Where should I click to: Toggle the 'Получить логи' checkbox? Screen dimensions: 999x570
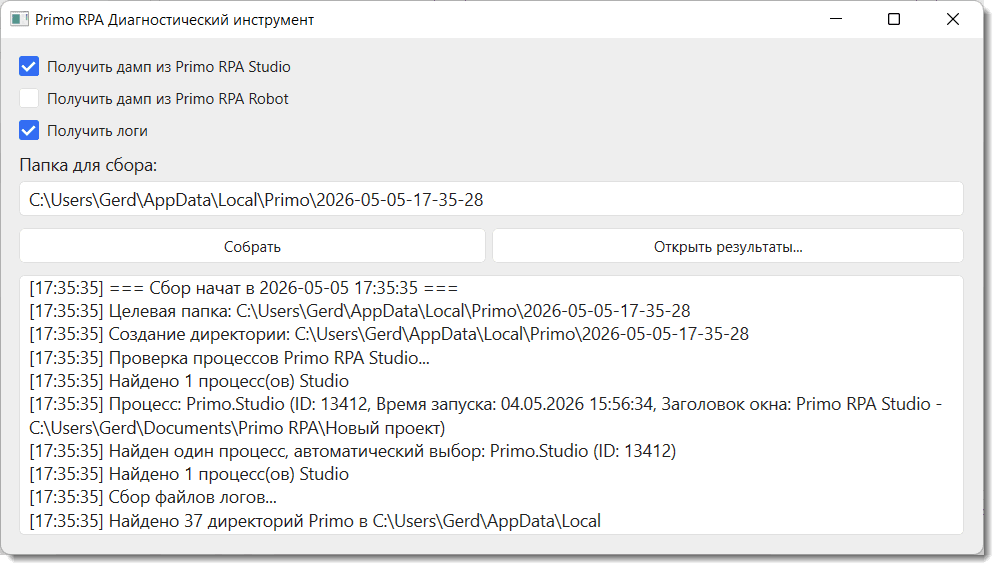point(29,131)
